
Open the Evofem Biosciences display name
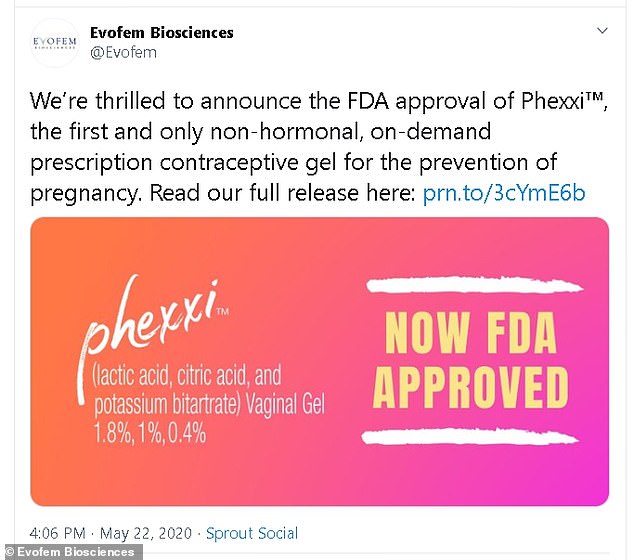click(x=161, y=33)
